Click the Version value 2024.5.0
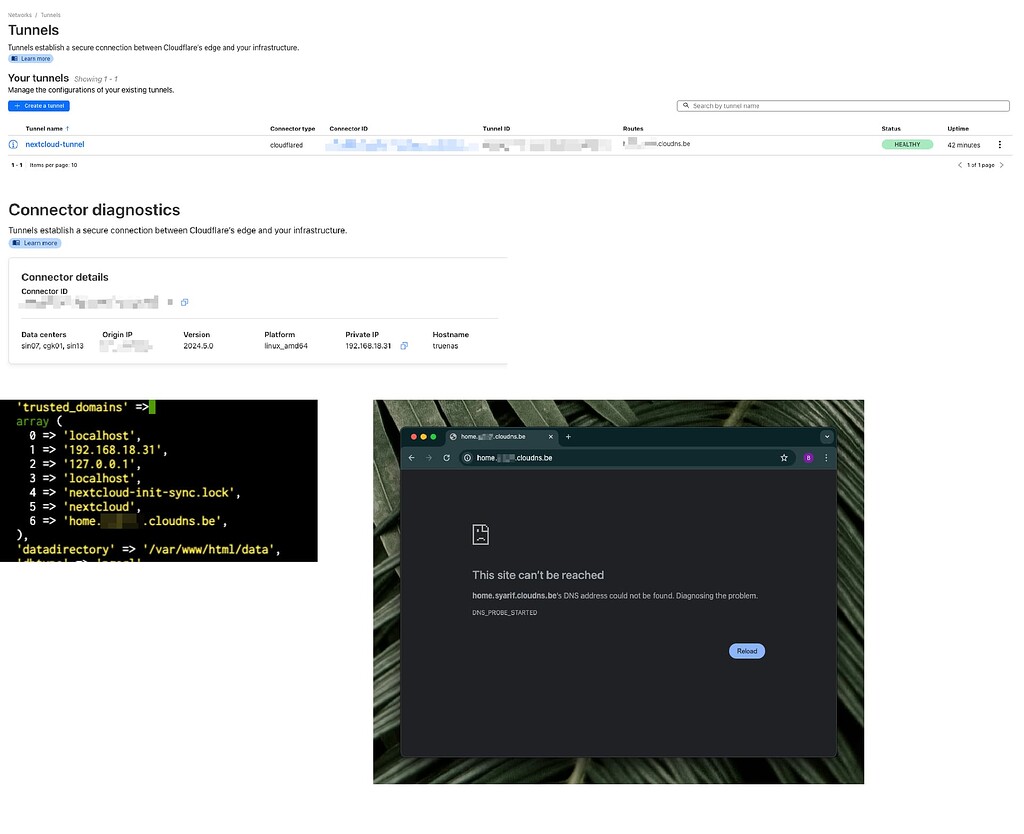The image size is (1024, 834). 198,346
